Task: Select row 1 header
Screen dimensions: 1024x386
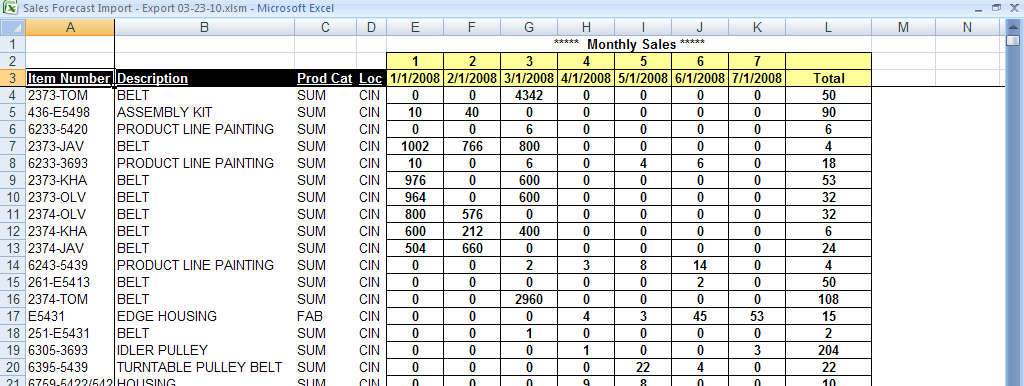Action: (x=13, y=44)
